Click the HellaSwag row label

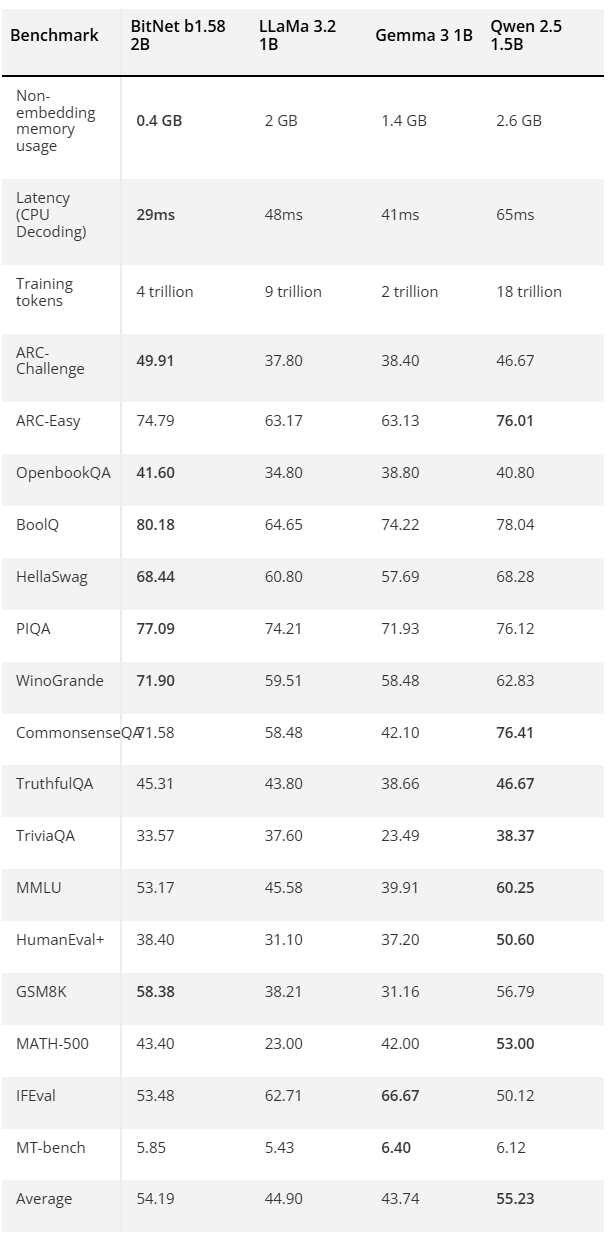pyautogui.click(x=52, y=577)
